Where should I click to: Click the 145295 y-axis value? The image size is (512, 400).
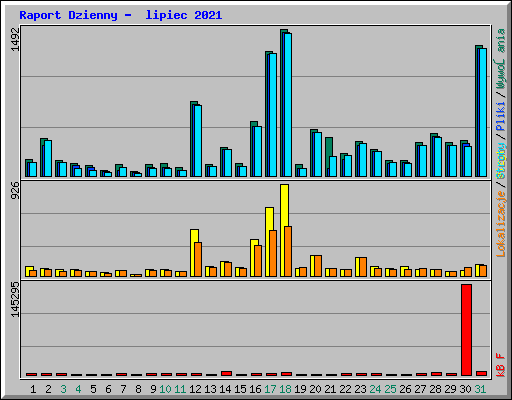coord(15,300)
